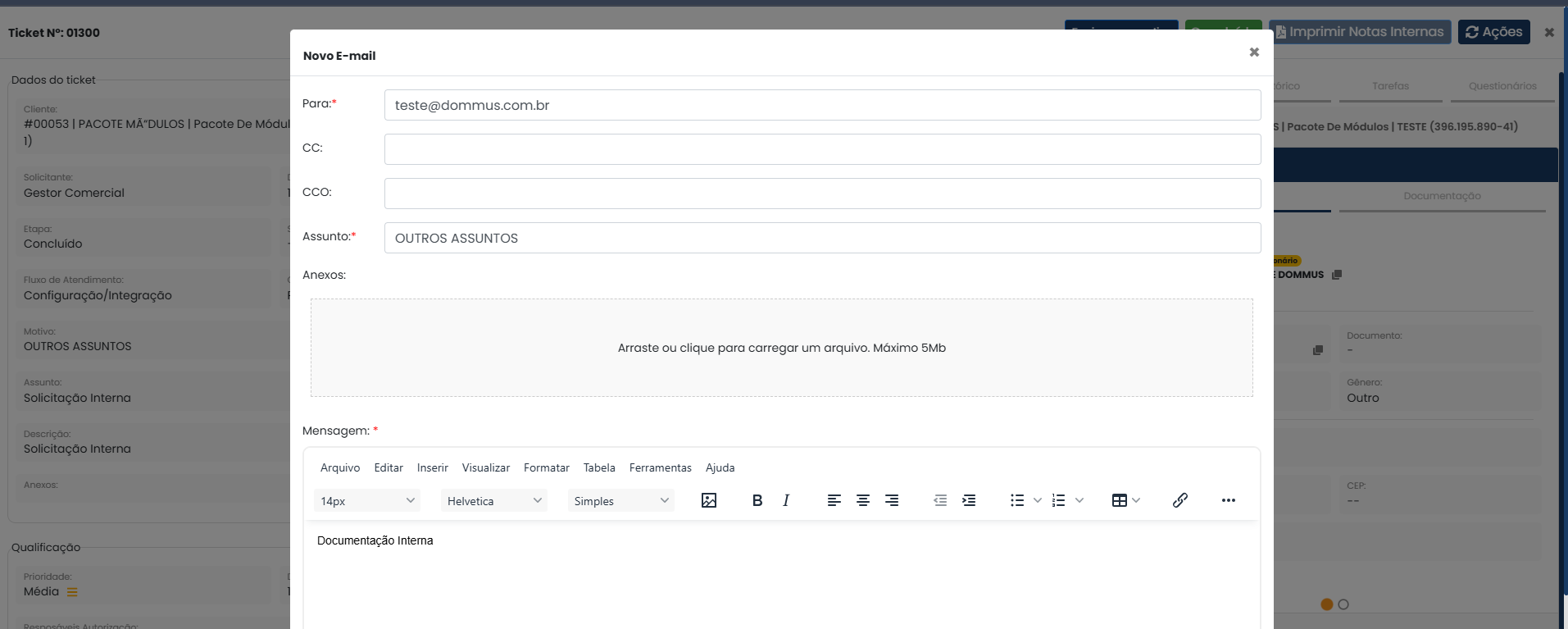
Task: Click the CCO input field
Action: 822,194
